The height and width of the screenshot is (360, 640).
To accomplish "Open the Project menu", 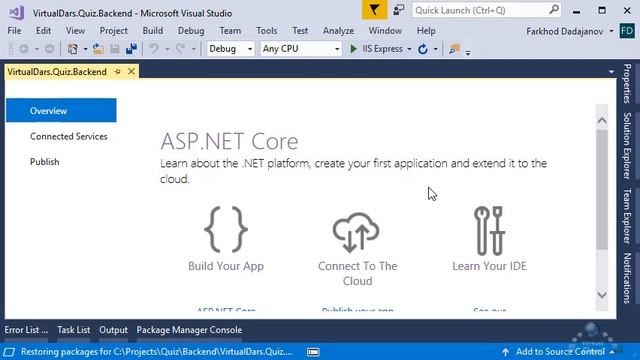I will click(113, 31).
